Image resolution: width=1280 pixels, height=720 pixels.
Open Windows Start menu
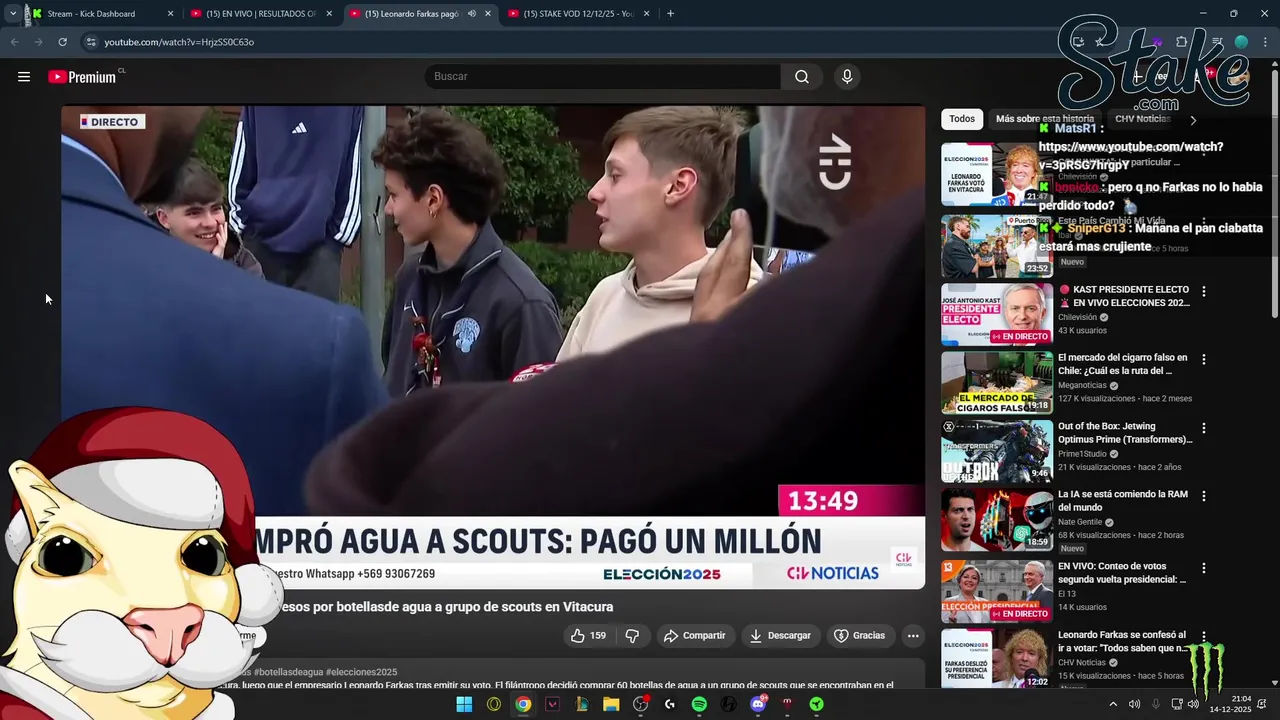464,704
